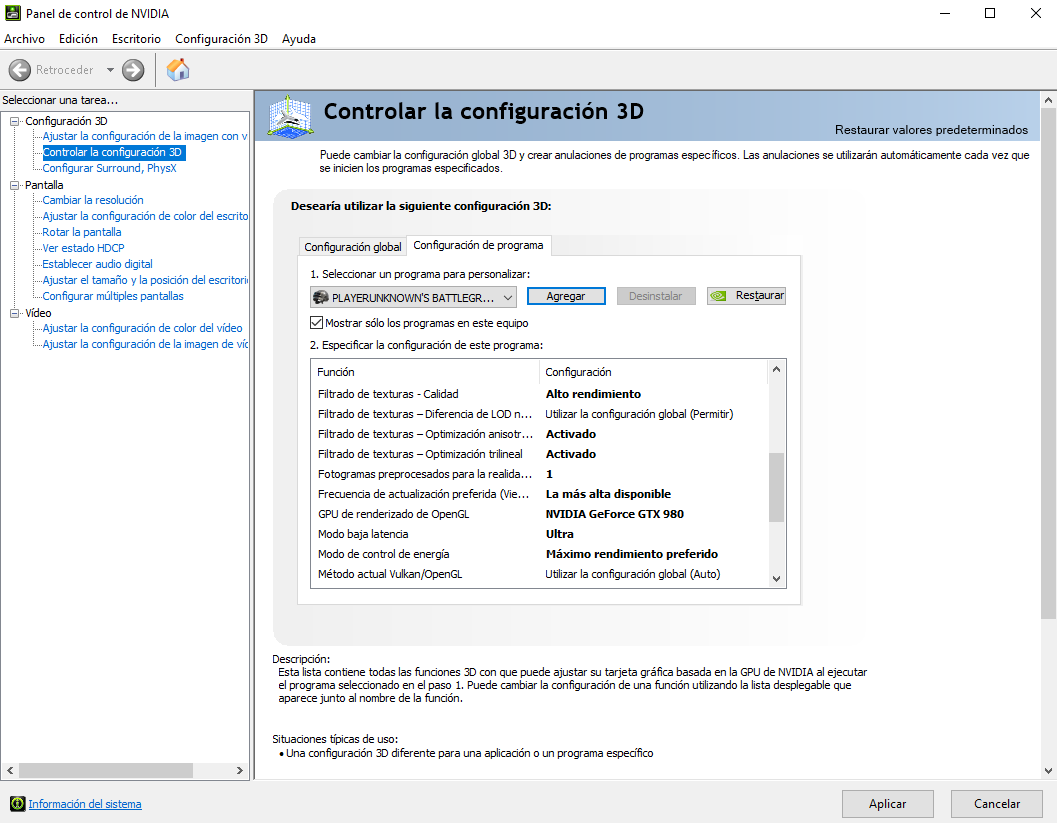Screen dimensions: 1057x823
Task: Select Modo de control de energía row
Action: tap(539, 554)
